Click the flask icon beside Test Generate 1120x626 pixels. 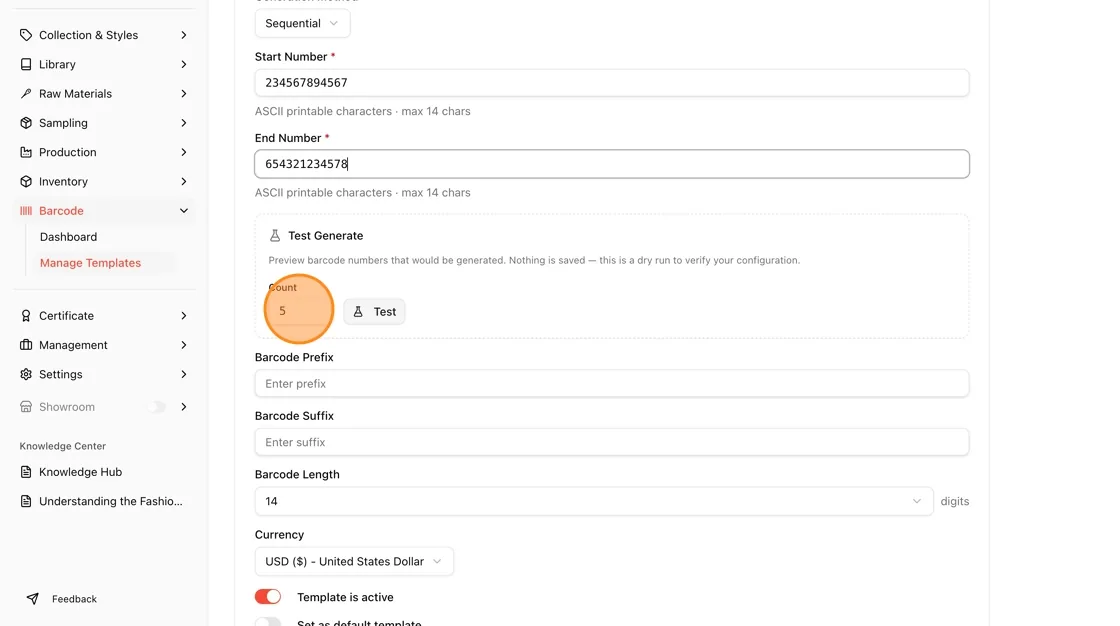275,235
